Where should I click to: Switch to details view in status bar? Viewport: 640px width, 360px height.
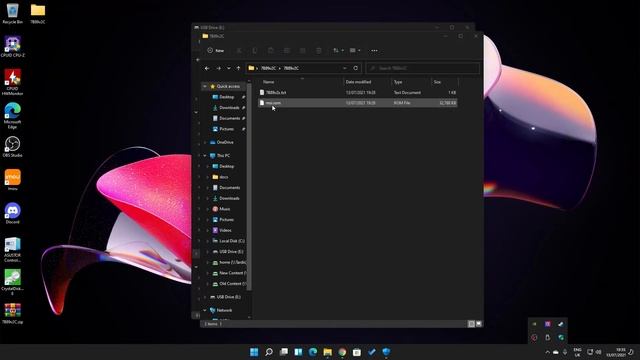coord(471,324)
